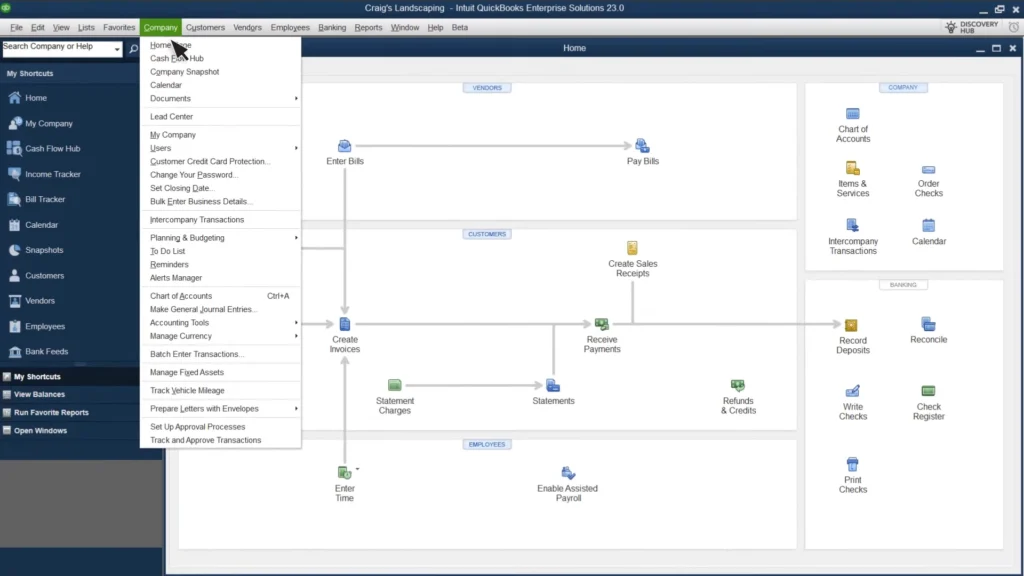Open the Pay Bills icon
Viewport: 1024px width, 576px height.
pyautogui.click(x=642, y=146)
